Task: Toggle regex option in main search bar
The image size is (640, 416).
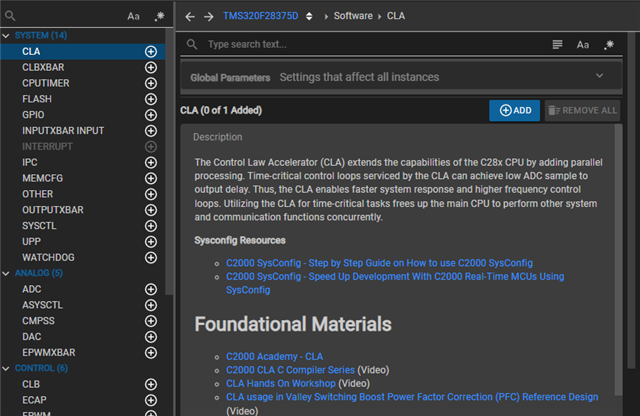Action: [x=607, y=45]
